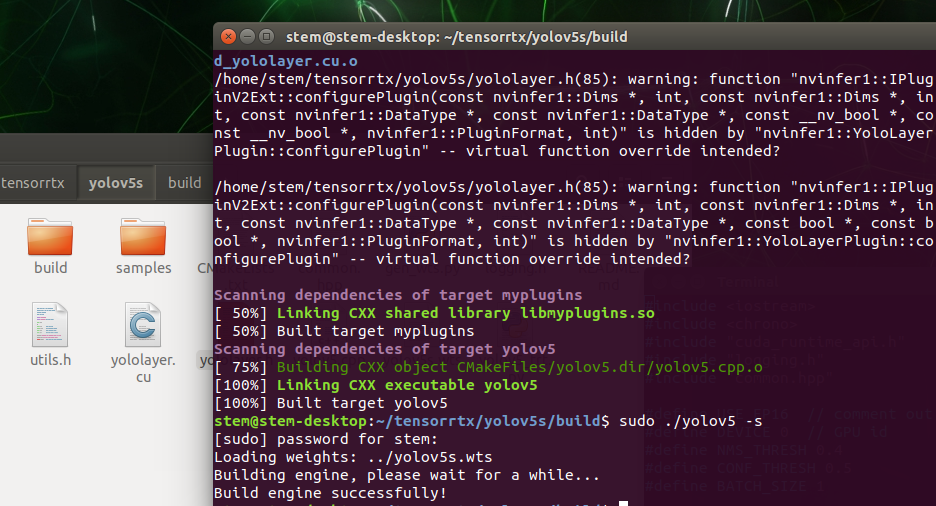The image size is (936, 506).
Task: Click 'Linking CXX executable yolov5' line
Action: [407, 385]
